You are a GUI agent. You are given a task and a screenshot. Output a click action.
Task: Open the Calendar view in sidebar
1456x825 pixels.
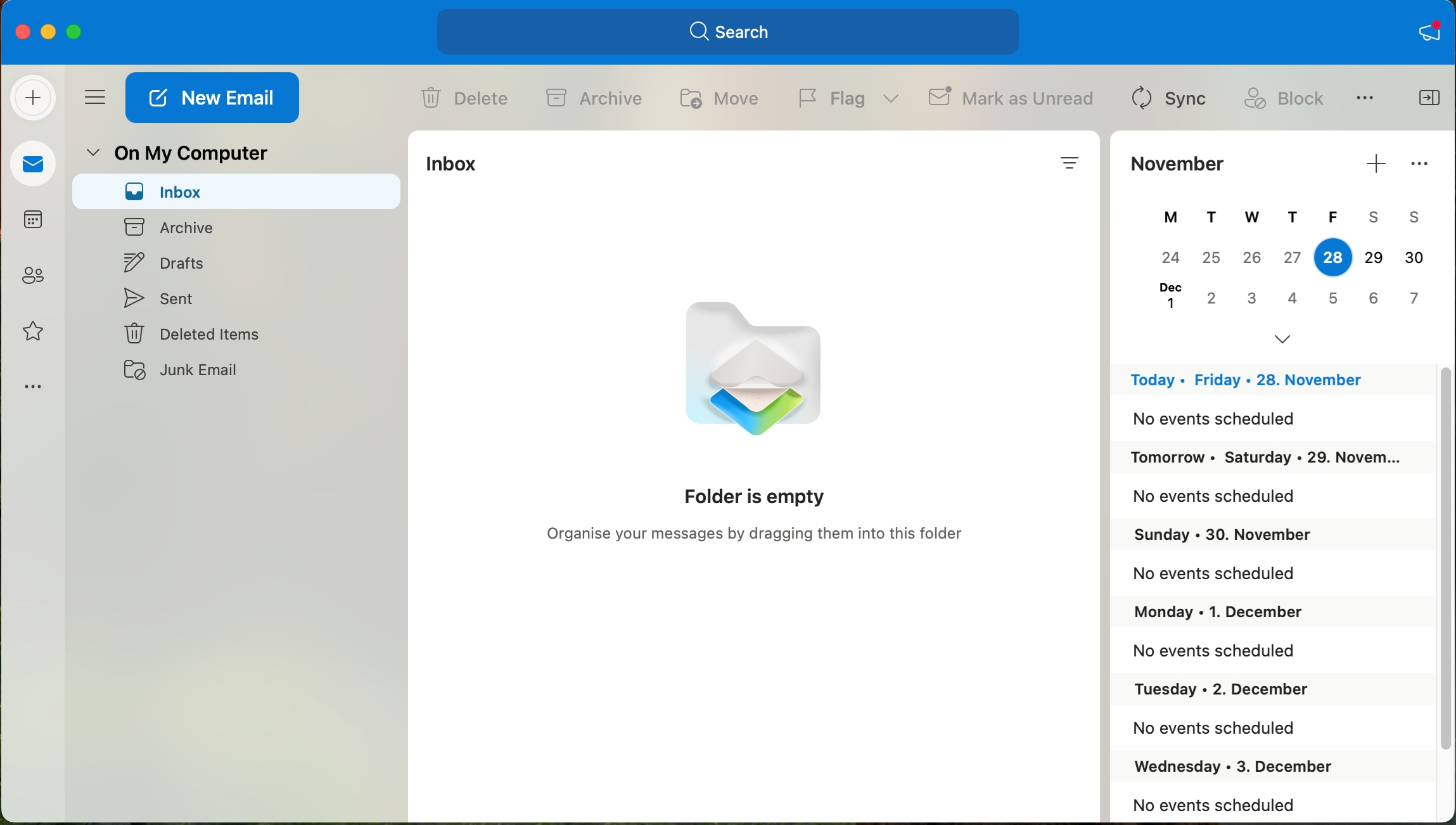click(x=33, y=220)
